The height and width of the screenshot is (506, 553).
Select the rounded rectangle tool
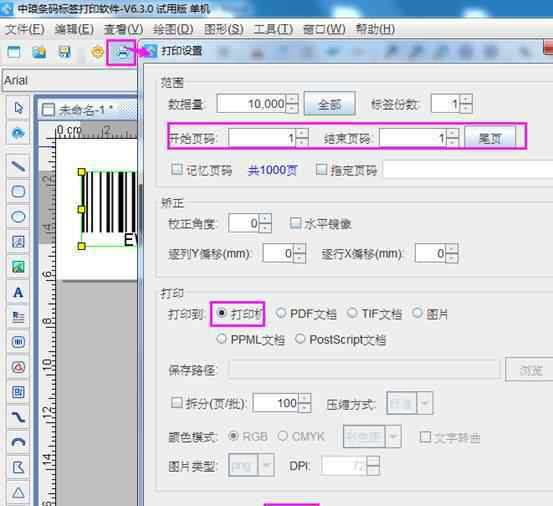18,191
